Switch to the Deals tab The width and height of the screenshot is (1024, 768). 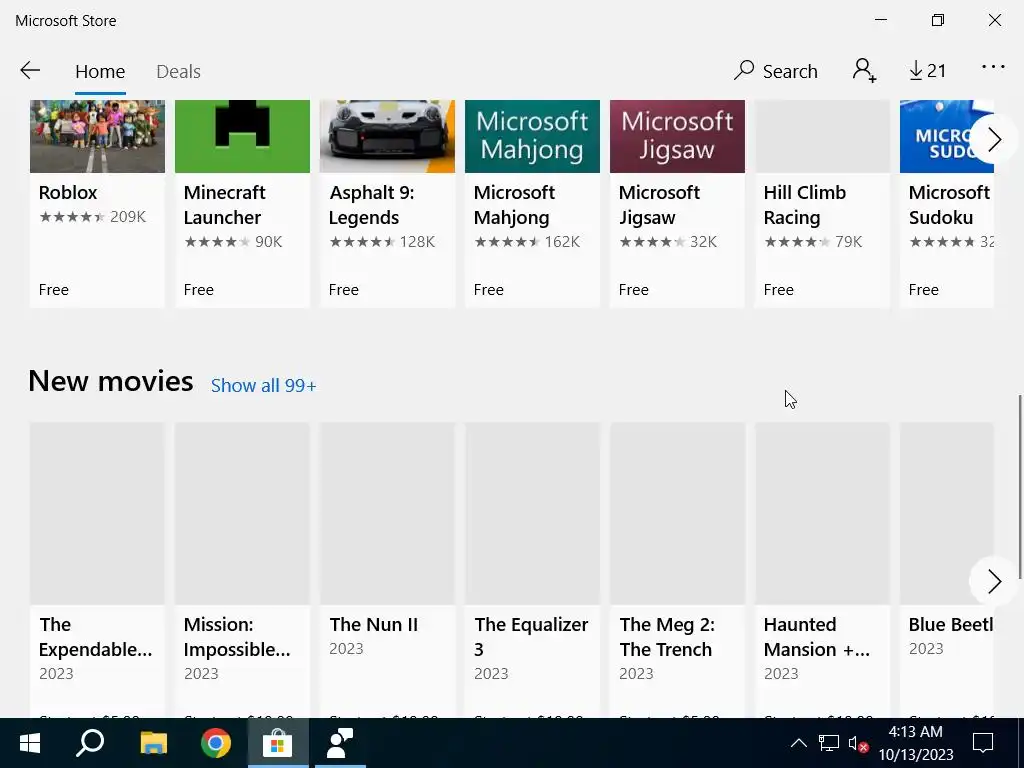[178, 71]
